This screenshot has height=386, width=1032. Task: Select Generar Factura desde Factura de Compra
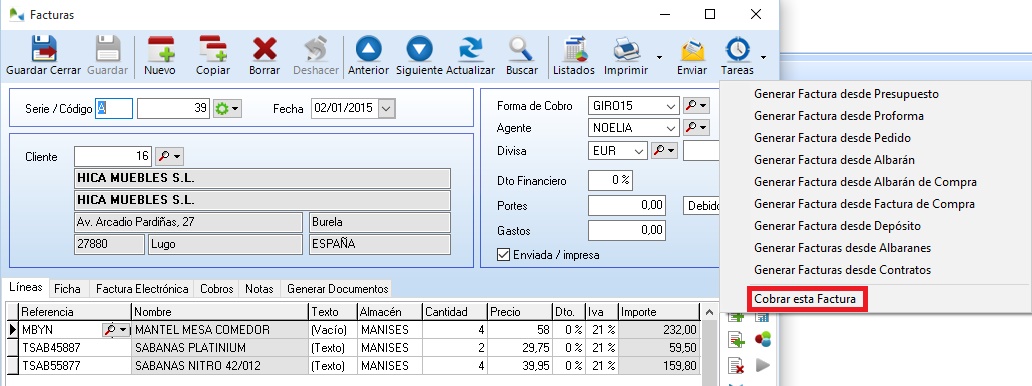864,204
